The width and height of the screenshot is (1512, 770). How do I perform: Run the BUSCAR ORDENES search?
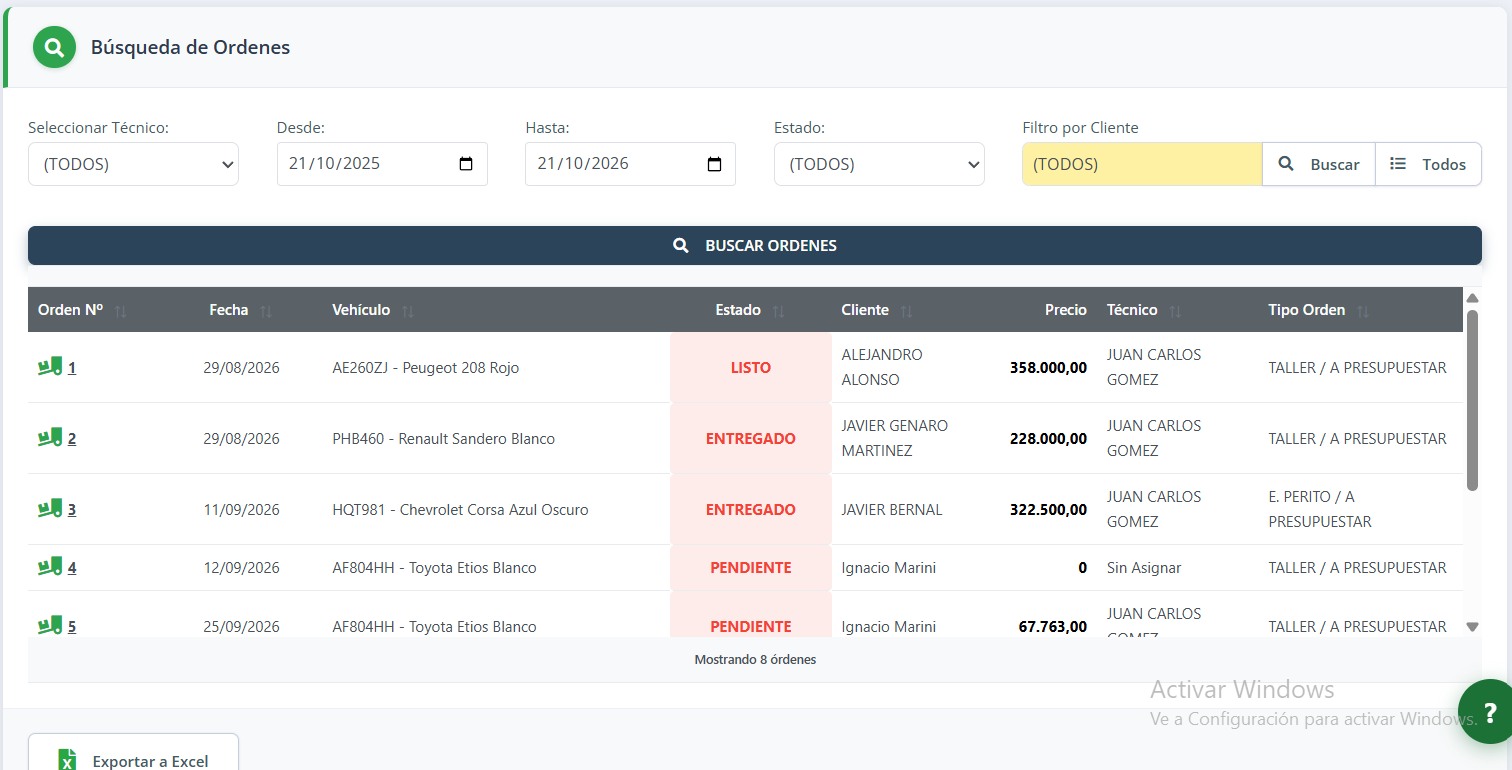pos(755,245)
